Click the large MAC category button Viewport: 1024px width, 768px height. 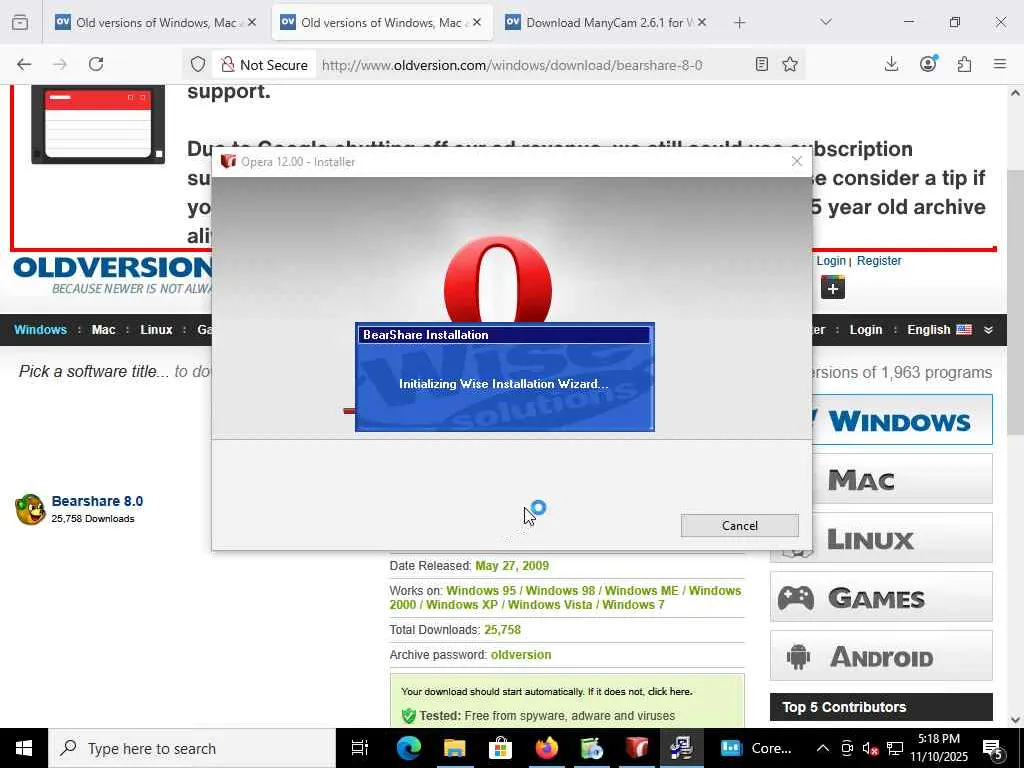(x=901, y=479)
